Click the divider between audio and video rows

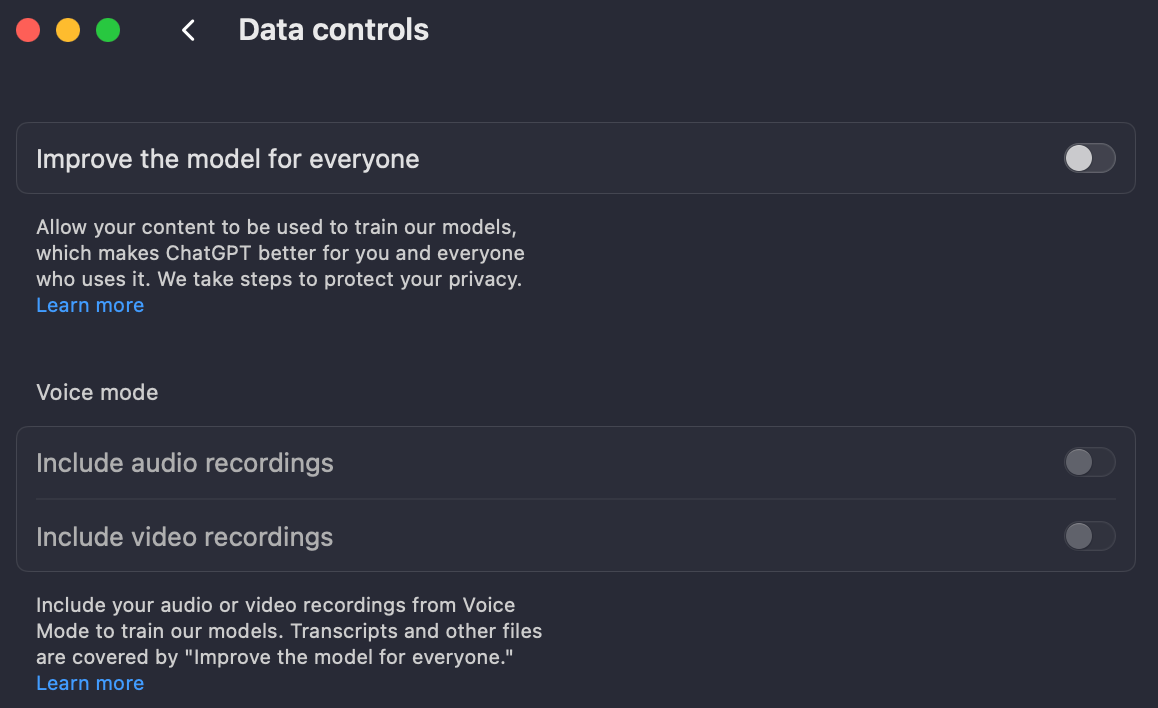pos(575,499)
